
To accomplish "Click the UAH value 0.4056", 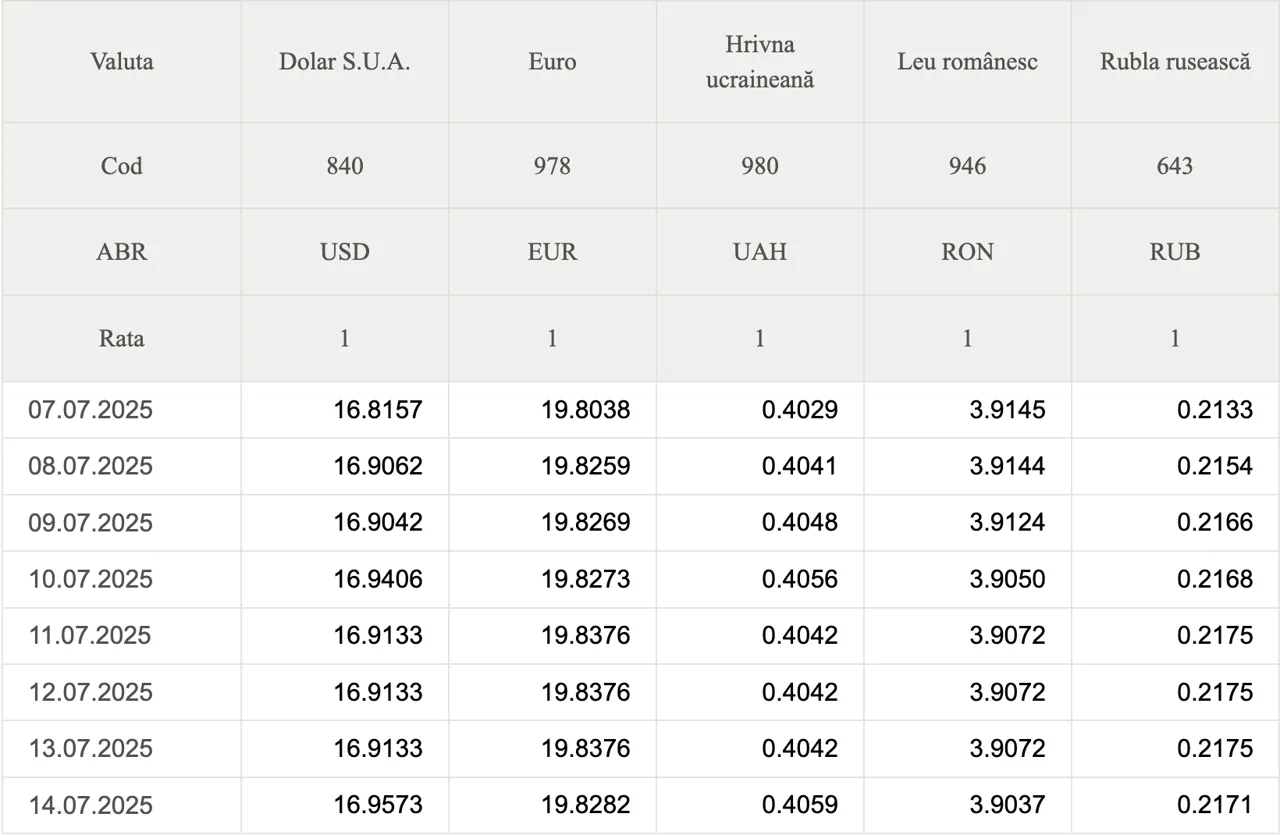I will click(800, 579).
